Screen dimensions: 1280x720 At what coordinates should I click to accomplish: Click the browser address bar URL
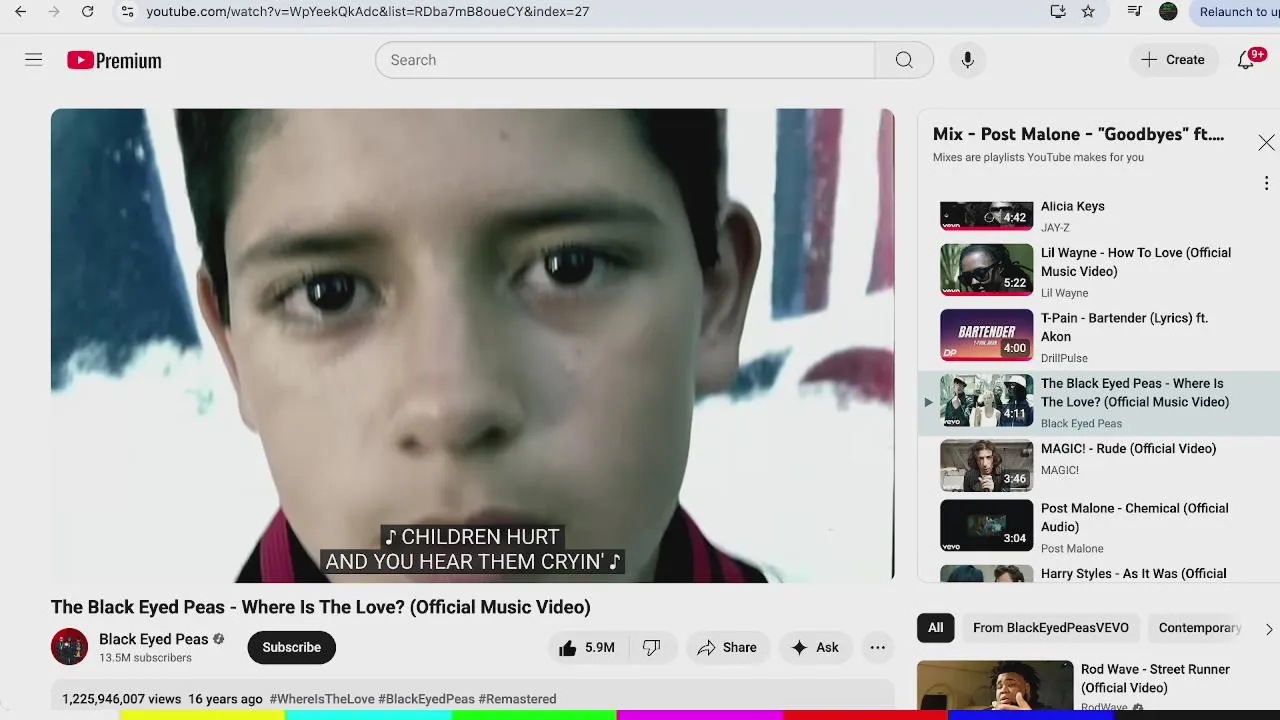coord(368,12)
